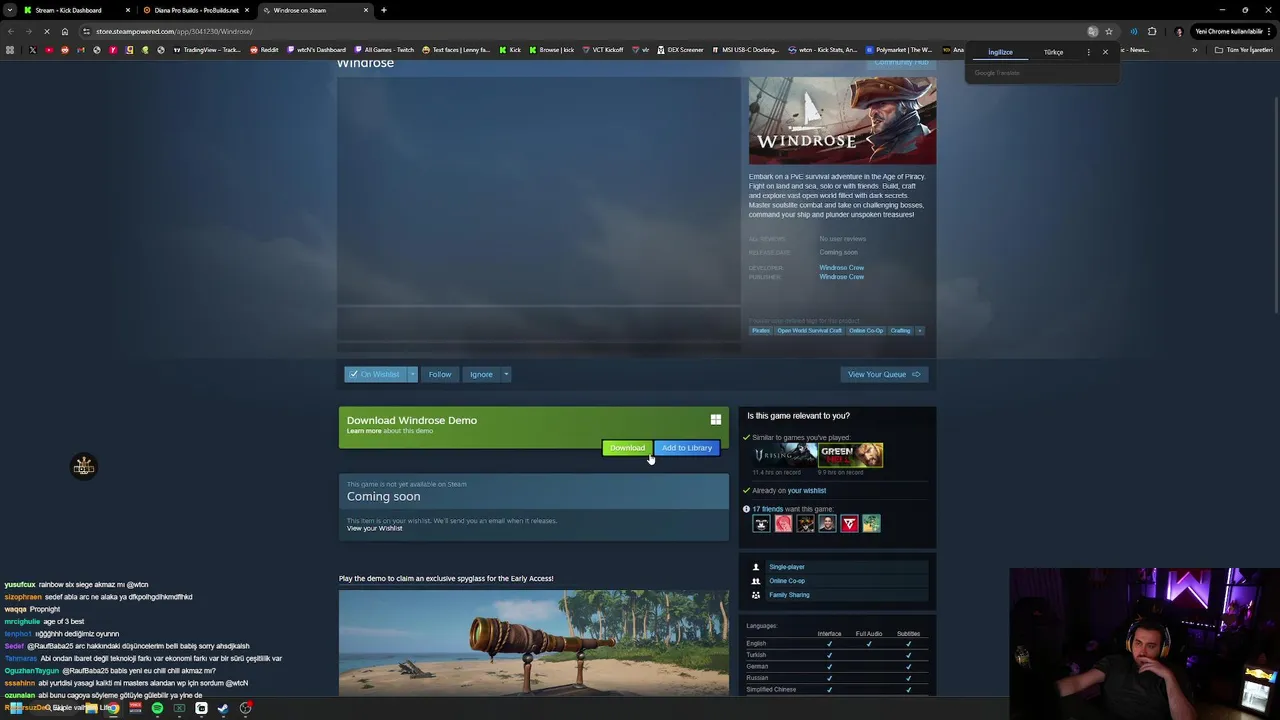Click Add to Library button
1280x720 pixels.
(x=686, y=448)
